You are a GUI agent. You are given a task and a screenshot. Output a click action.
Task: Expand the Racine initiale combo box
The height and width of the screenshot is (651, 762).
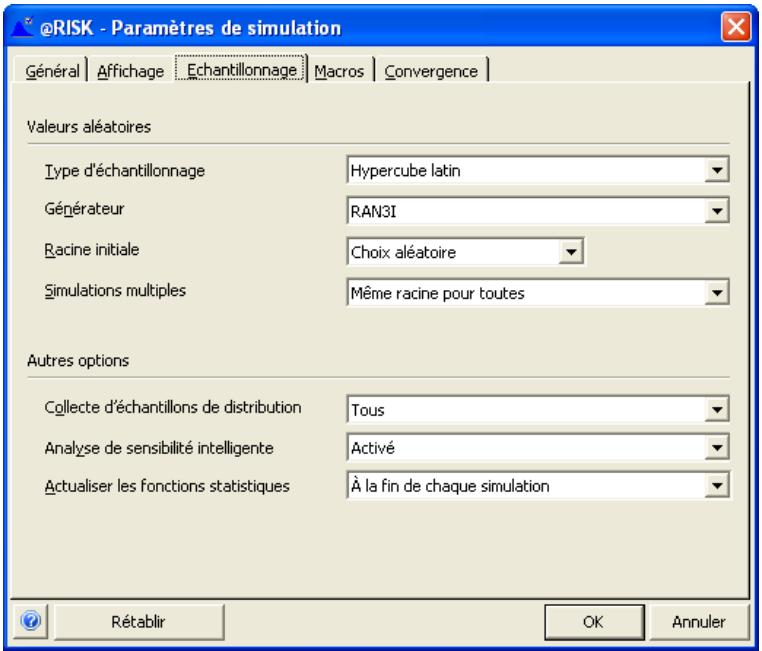[x=570, y=252]
